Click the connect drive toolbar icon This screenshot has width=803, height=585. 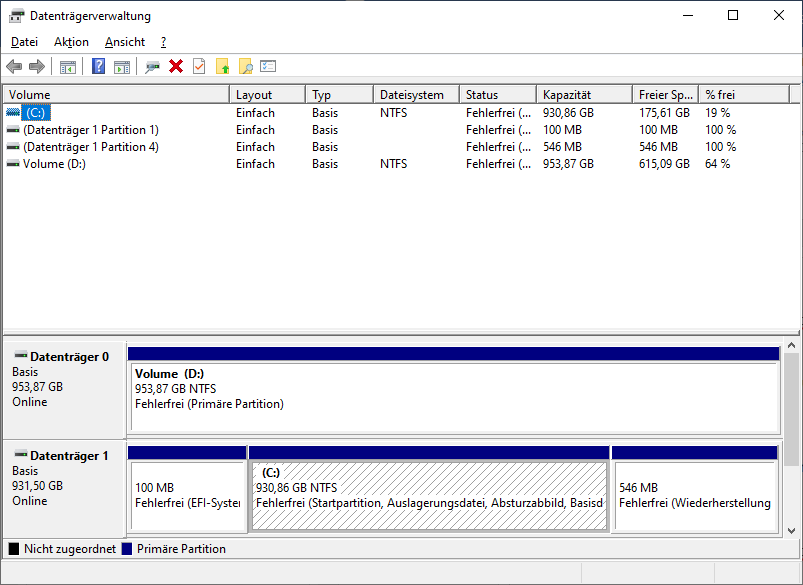153,67
